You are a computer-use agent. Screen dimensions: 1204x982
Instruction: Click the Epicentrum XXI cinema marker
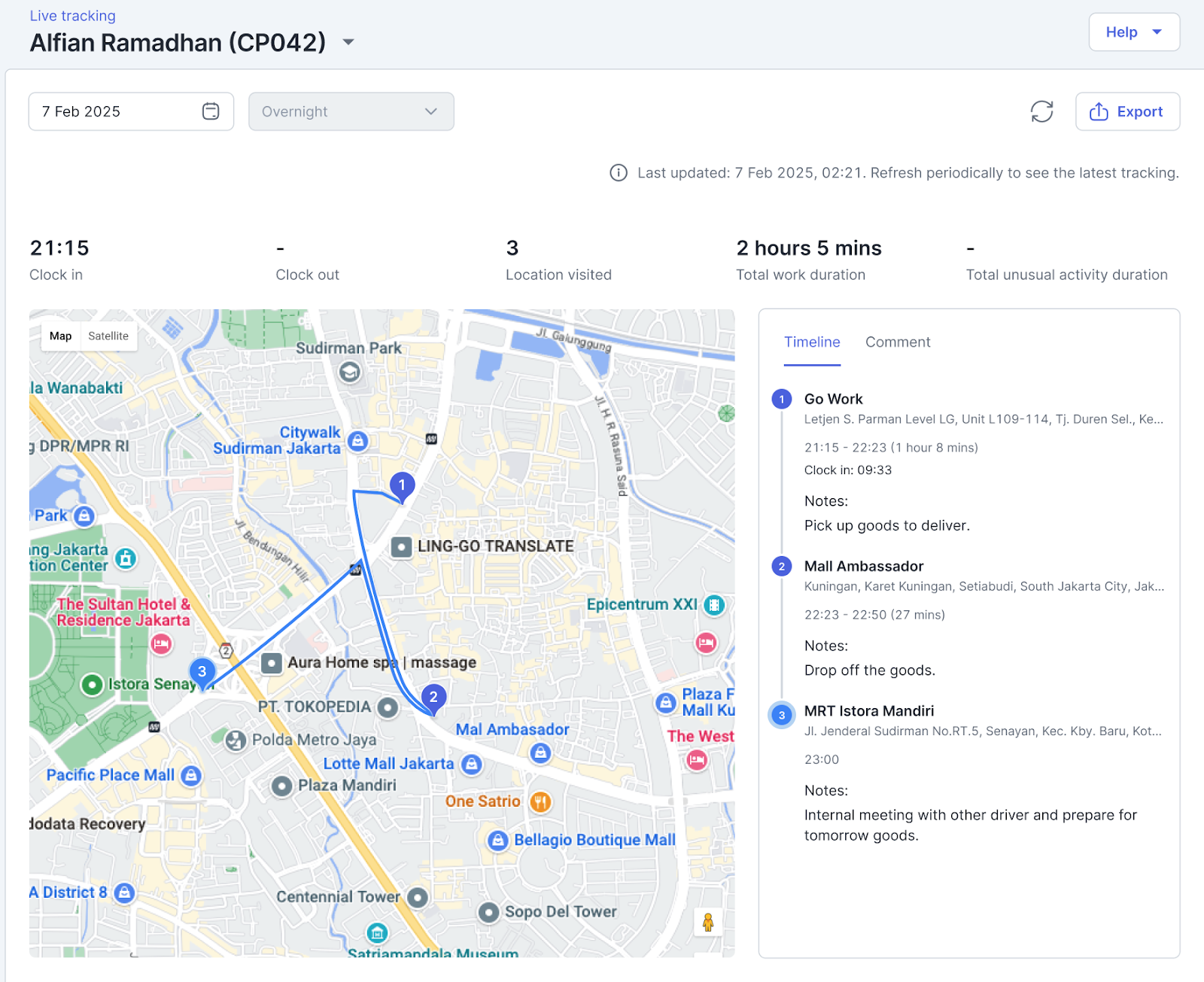pos(714,605)
